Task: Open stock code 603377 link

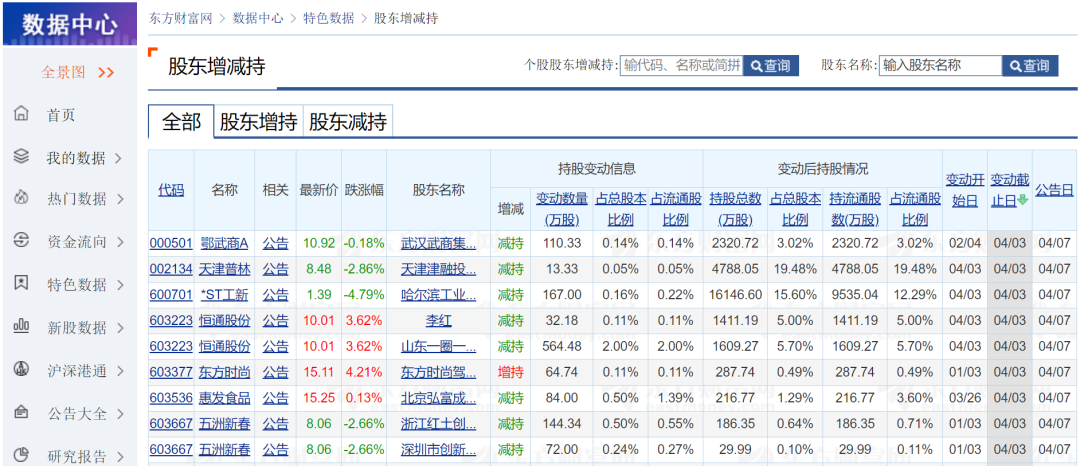Action: (x=171, y=372)
